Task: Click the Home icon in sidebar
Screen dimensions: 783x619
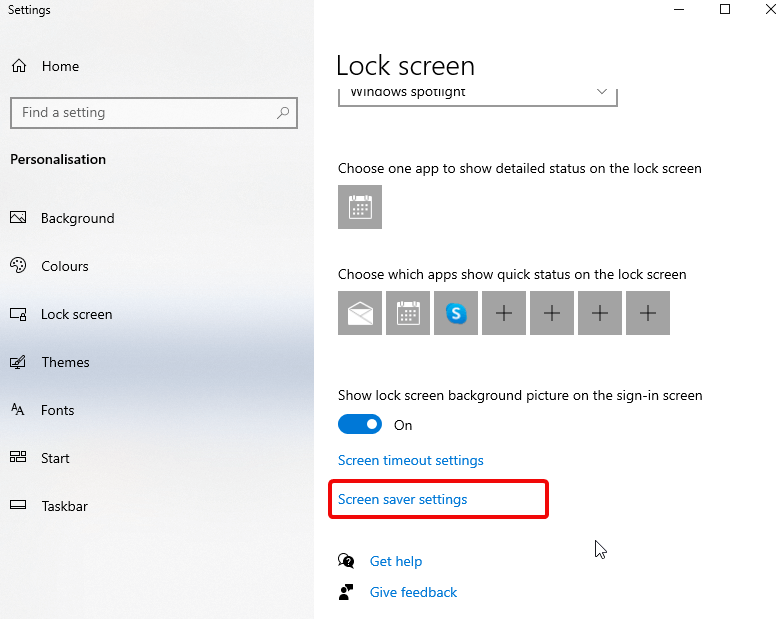Action: click(x=19, y=66)
